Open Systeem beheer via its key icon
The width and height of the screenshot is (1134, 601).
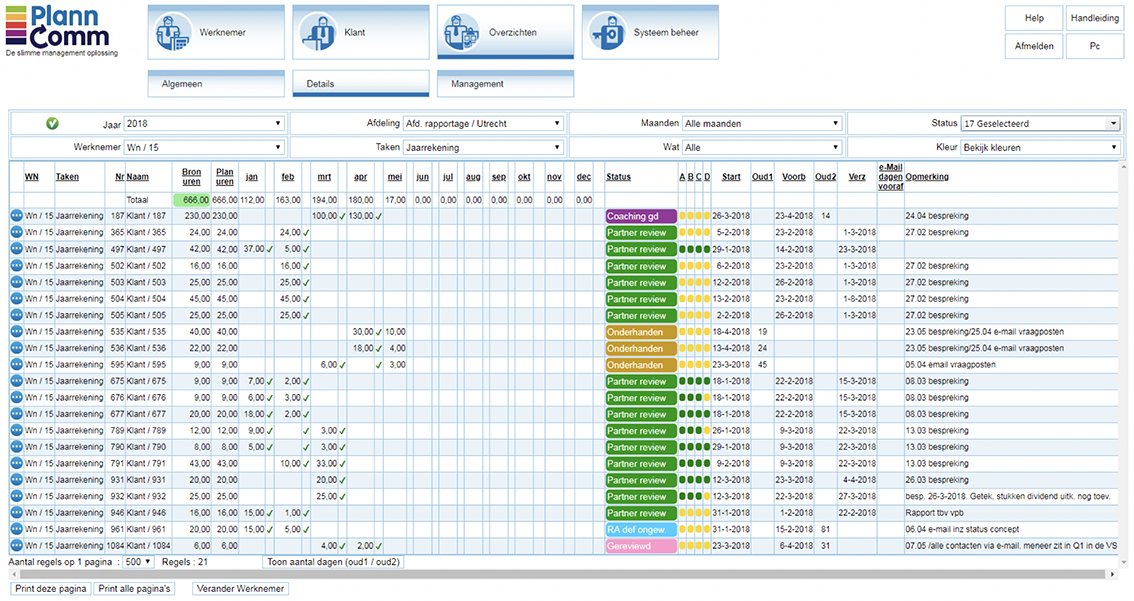click(x=607, y=32)
